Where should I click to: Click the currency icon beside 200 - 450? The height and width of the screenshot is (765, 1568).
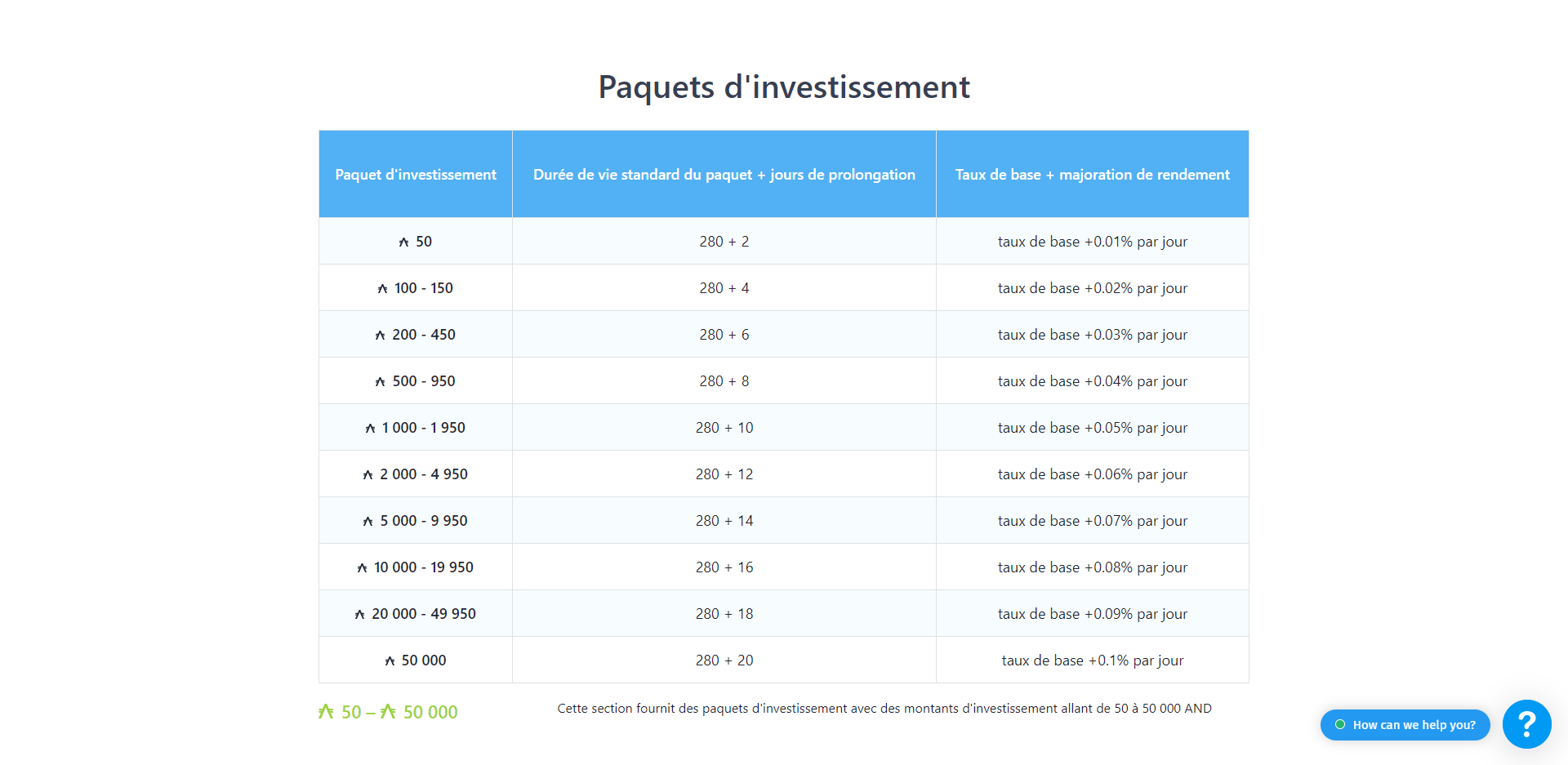pyautogui.click(x=380, y=336)
